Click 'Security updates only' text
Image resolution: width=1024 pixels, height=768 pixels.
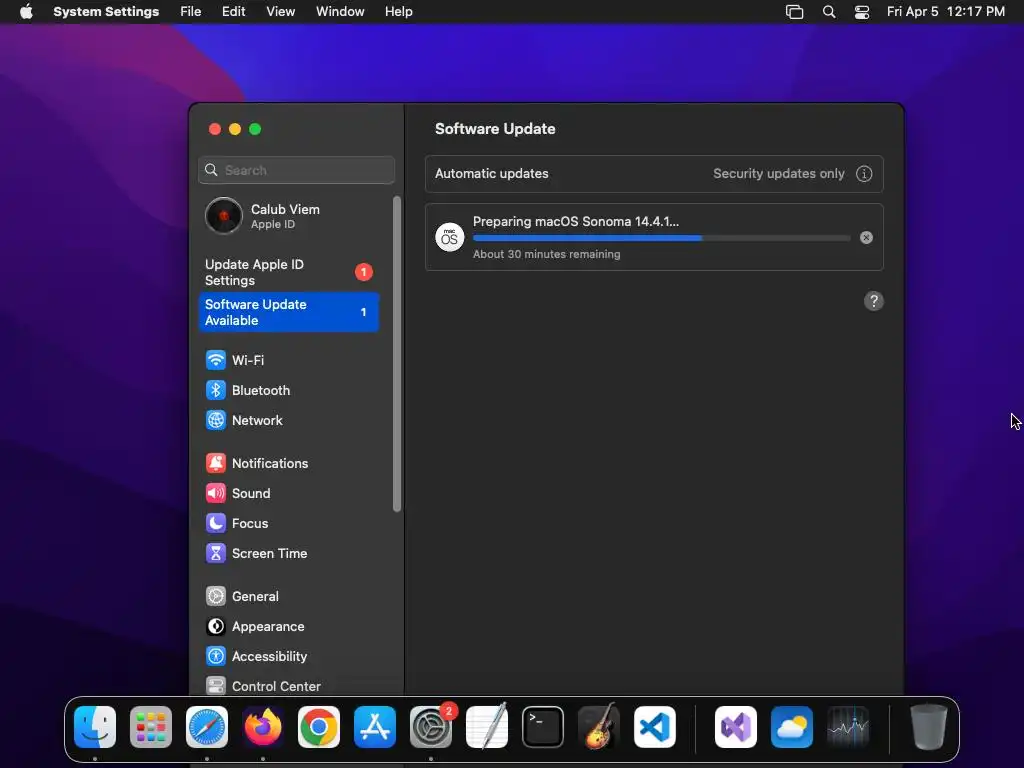(778, 174)
